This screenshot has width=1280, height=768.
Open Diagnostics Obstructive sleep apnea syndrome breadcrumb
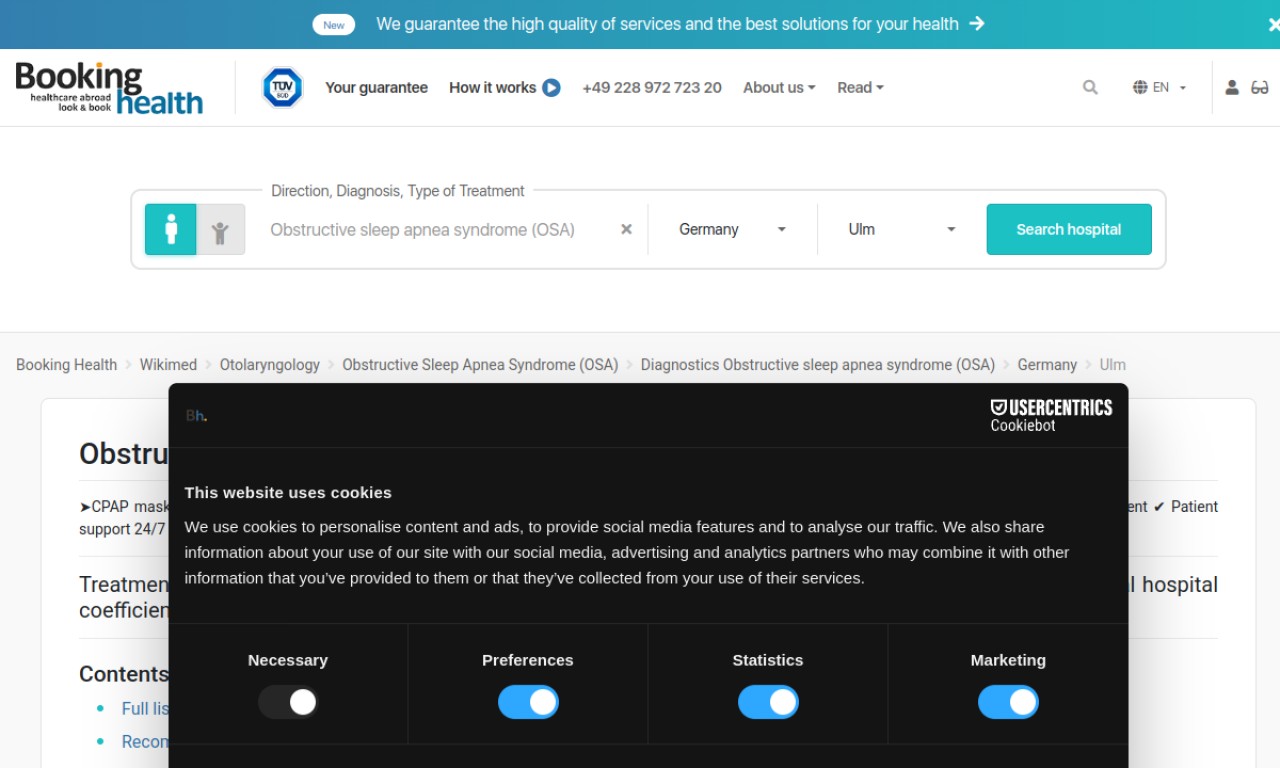818,365
